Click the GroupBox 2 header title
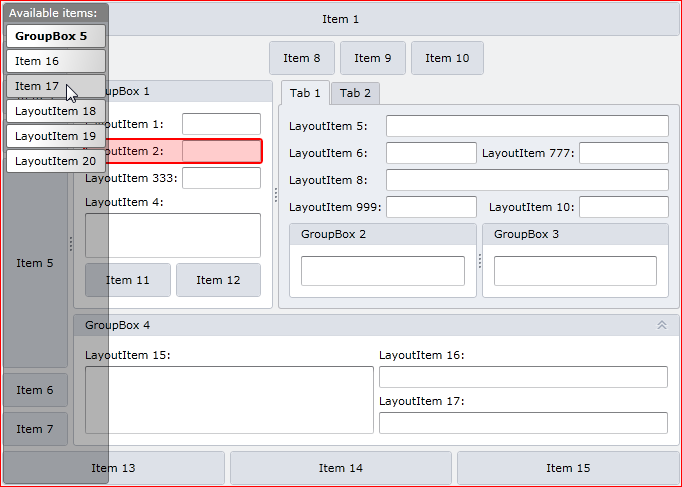Image resolution: width=682 pixels, height=487 pixels. 333,234
